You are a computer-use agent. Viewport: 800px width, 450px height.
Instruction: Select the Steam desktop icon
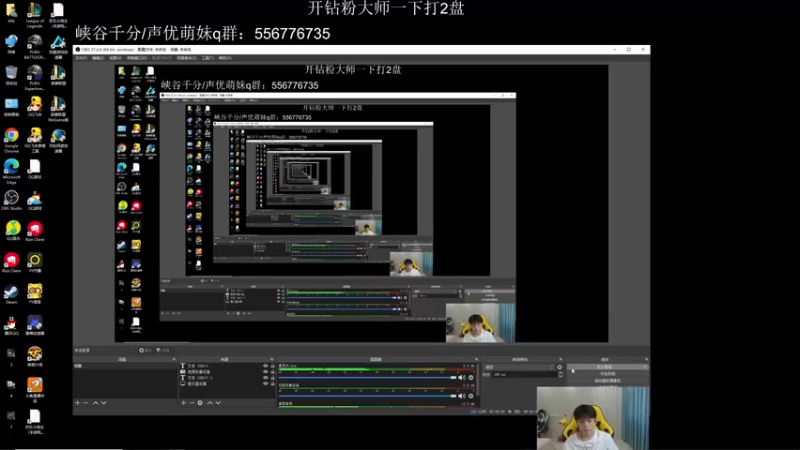pyautogui.click(x=11, y=294)
